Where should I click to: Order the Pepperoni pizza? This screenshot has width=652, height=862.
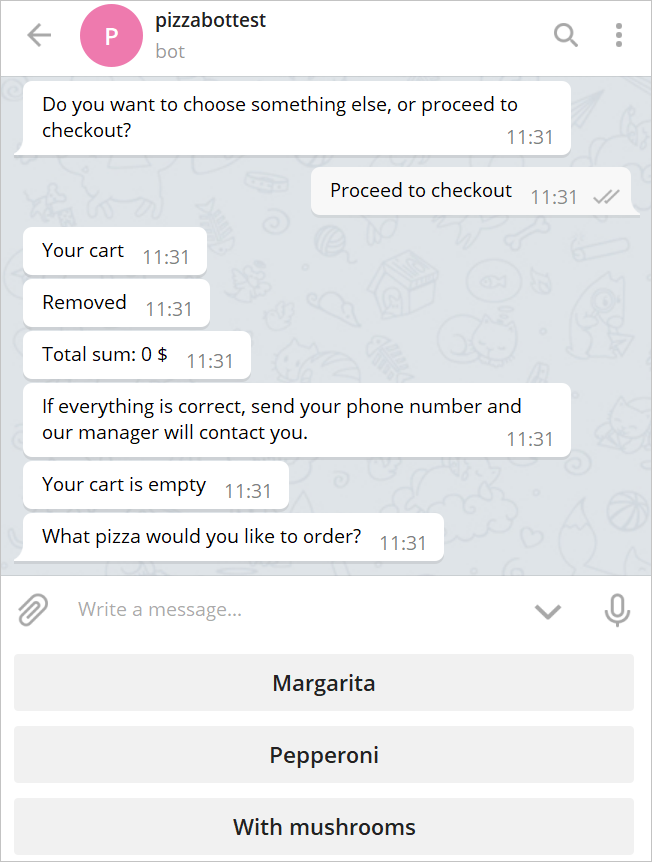point(324,756)
